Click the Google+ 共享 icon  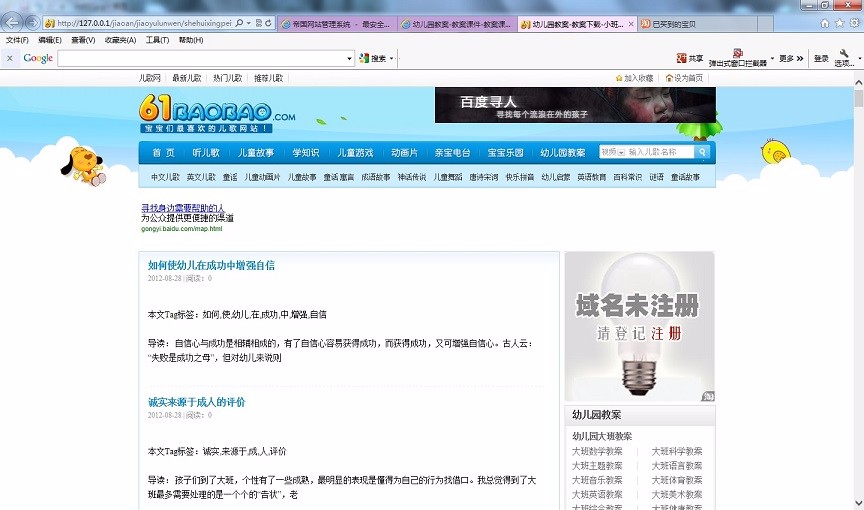pyautogui.click(x=689, y=58)
